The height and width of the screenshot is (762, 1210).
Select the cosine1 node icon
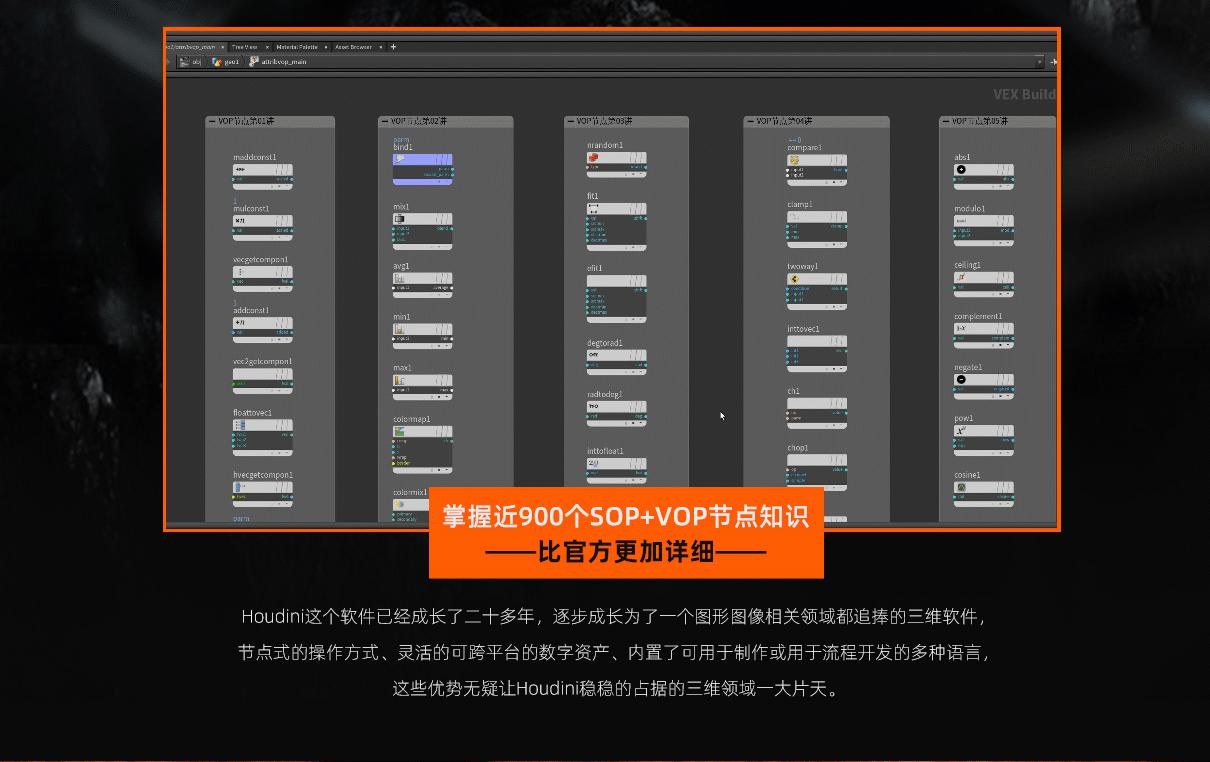pos(961,488)
